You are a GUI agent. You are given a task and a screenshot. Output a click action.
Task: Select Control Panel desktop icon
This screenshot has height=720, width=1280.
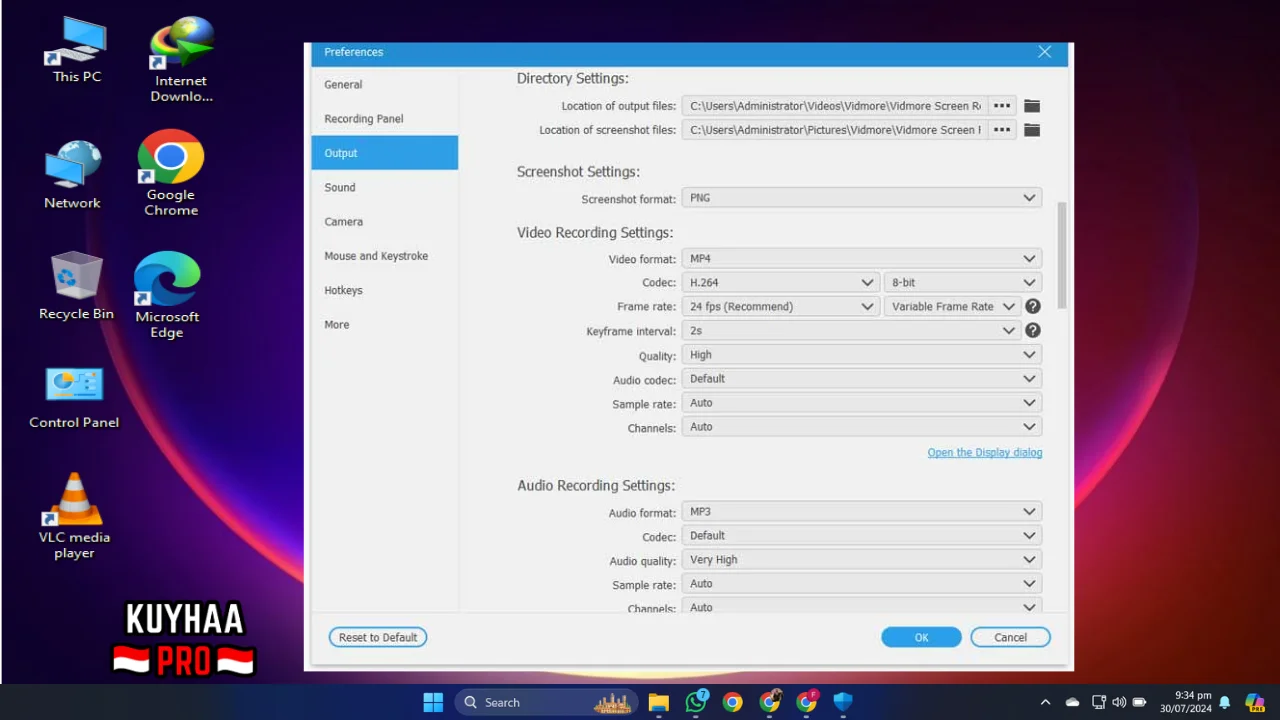coord(74,397)
